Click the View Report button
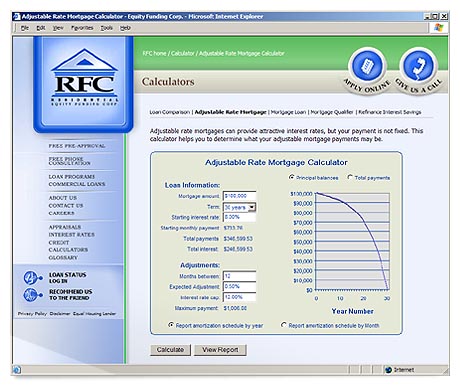The image size is (460, 385). (x=220, y=350)
